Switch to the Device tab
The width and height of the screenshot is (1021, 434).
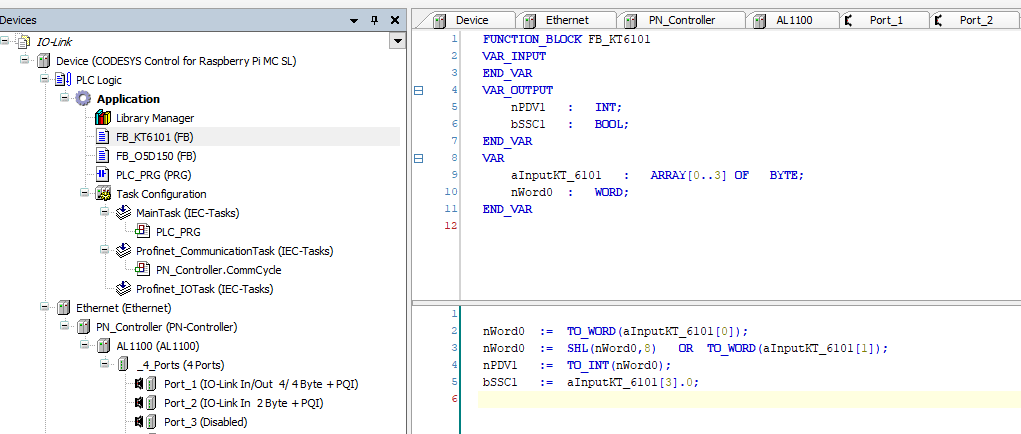465,20
